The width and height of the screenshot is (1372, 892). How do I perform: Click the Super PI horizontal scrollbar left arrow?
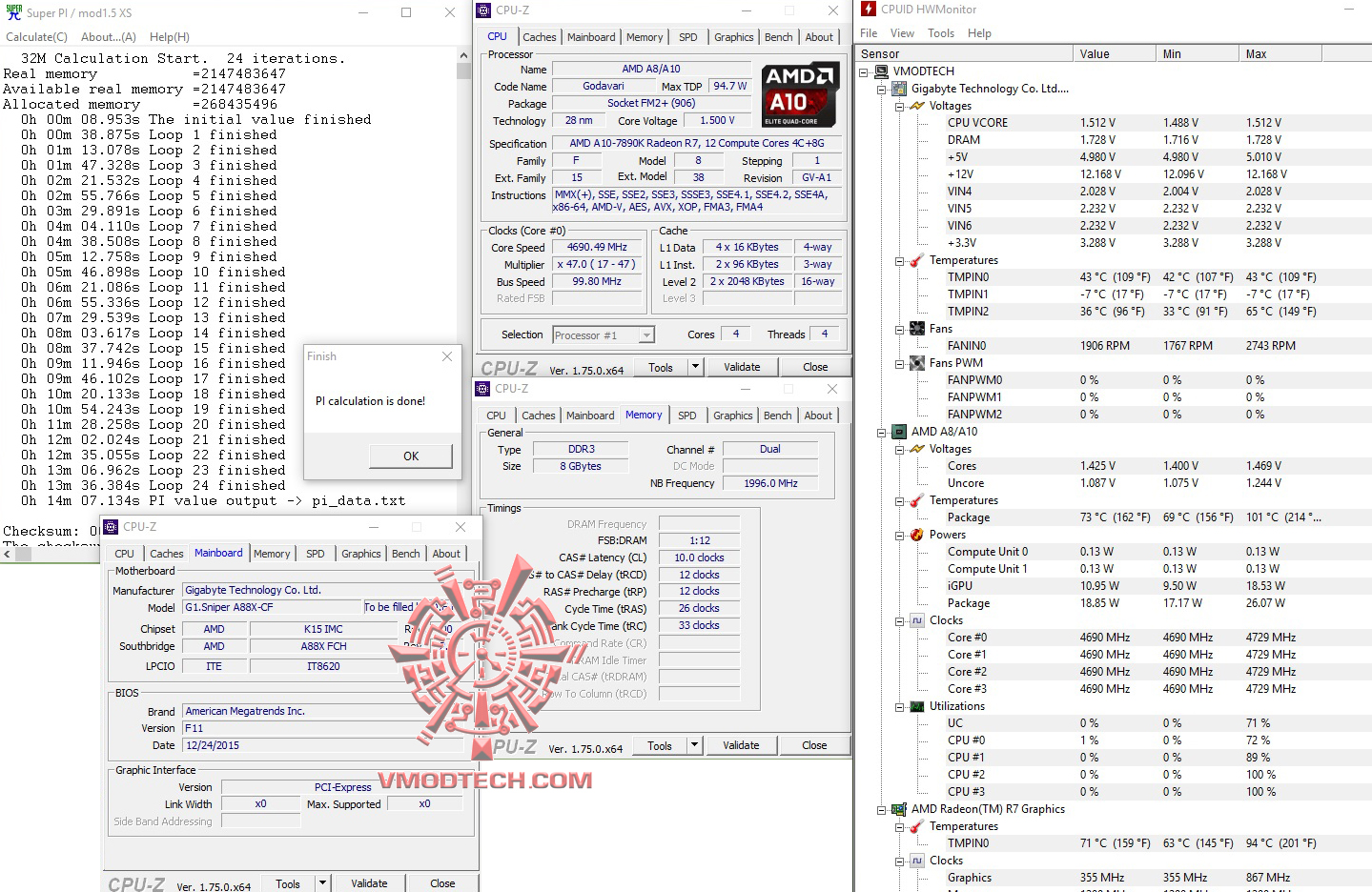click(7, 553)
